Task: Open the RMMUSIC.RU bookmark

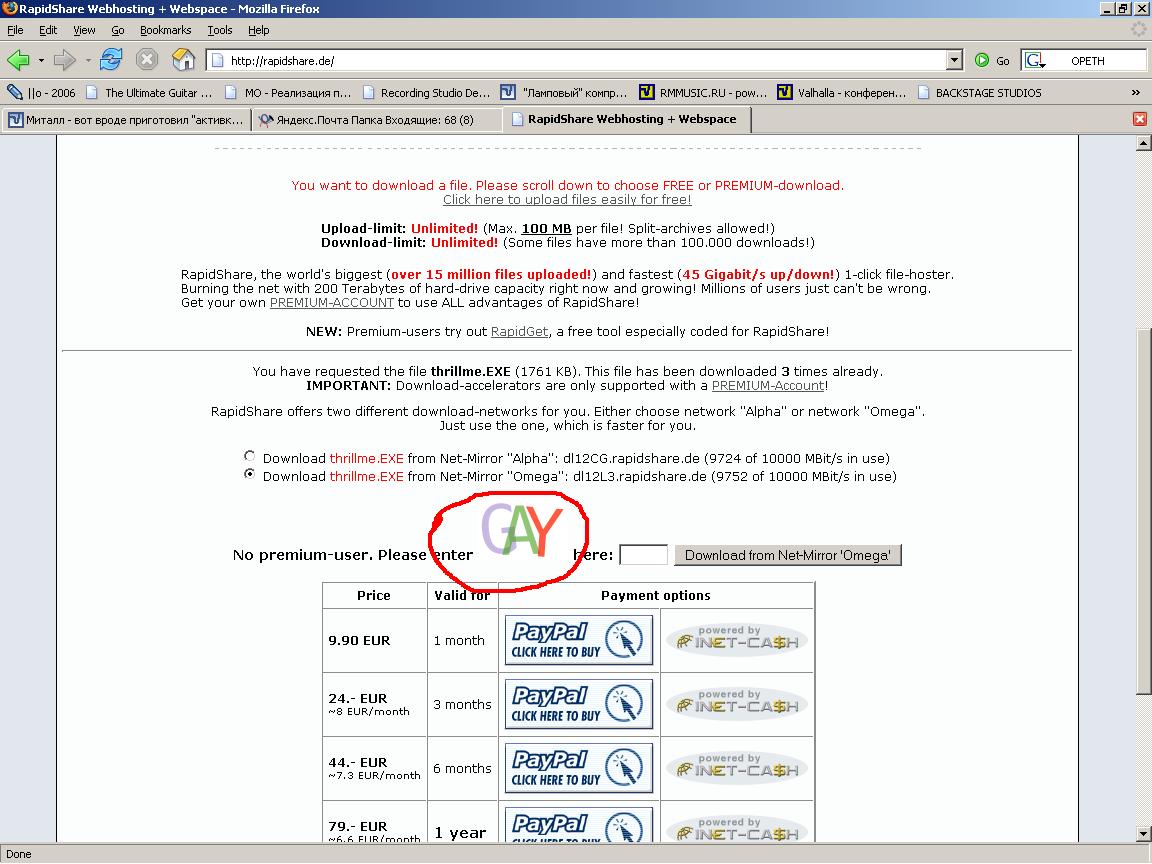Action: click(x=703, y=93)
